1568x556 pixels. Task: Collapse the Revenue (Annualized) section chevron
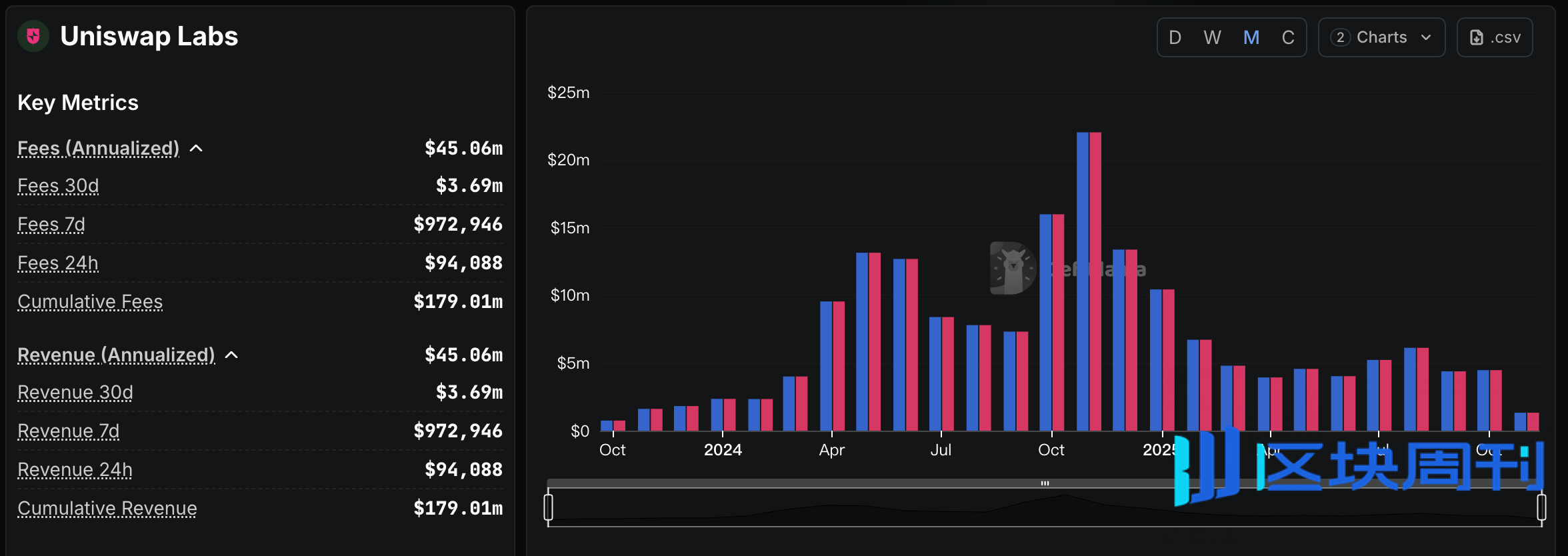231,355
